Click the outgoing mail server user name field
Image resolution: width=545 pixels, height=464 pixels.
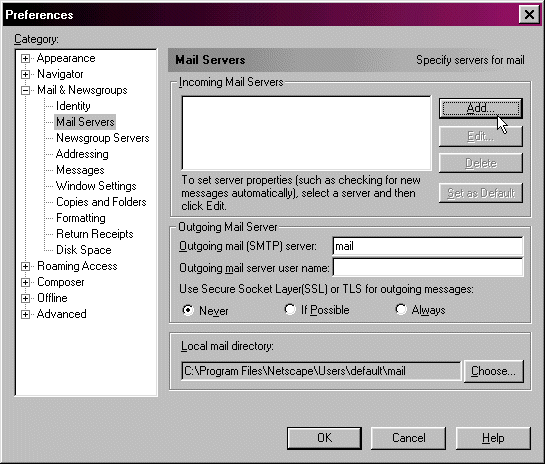(428, 267)
